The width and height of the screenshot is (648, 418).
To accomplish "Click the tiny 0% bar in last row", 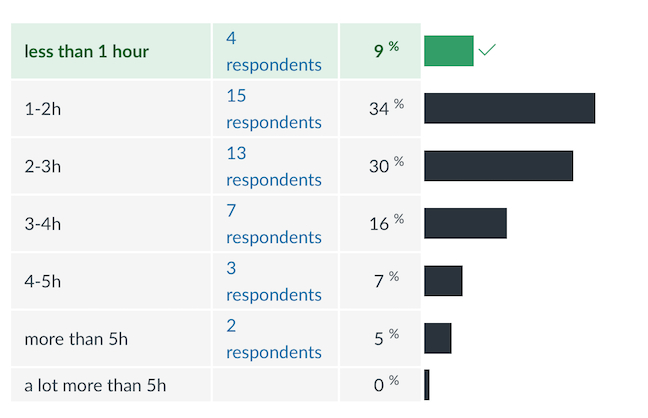I will click(x=427, y=385).
